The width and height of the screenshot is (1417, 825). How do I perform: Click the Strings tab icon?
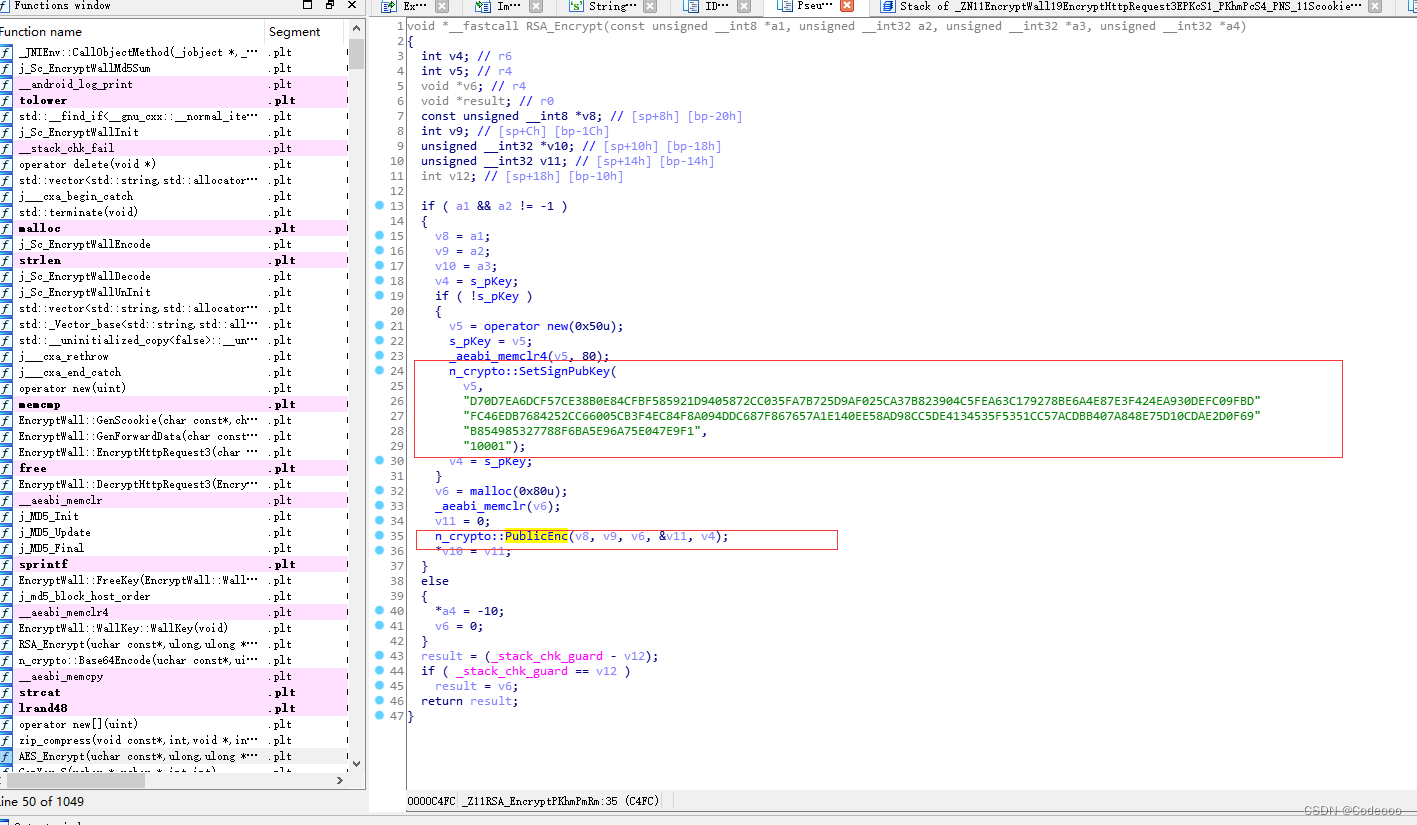pyautogui.click(x=576, y=6)
